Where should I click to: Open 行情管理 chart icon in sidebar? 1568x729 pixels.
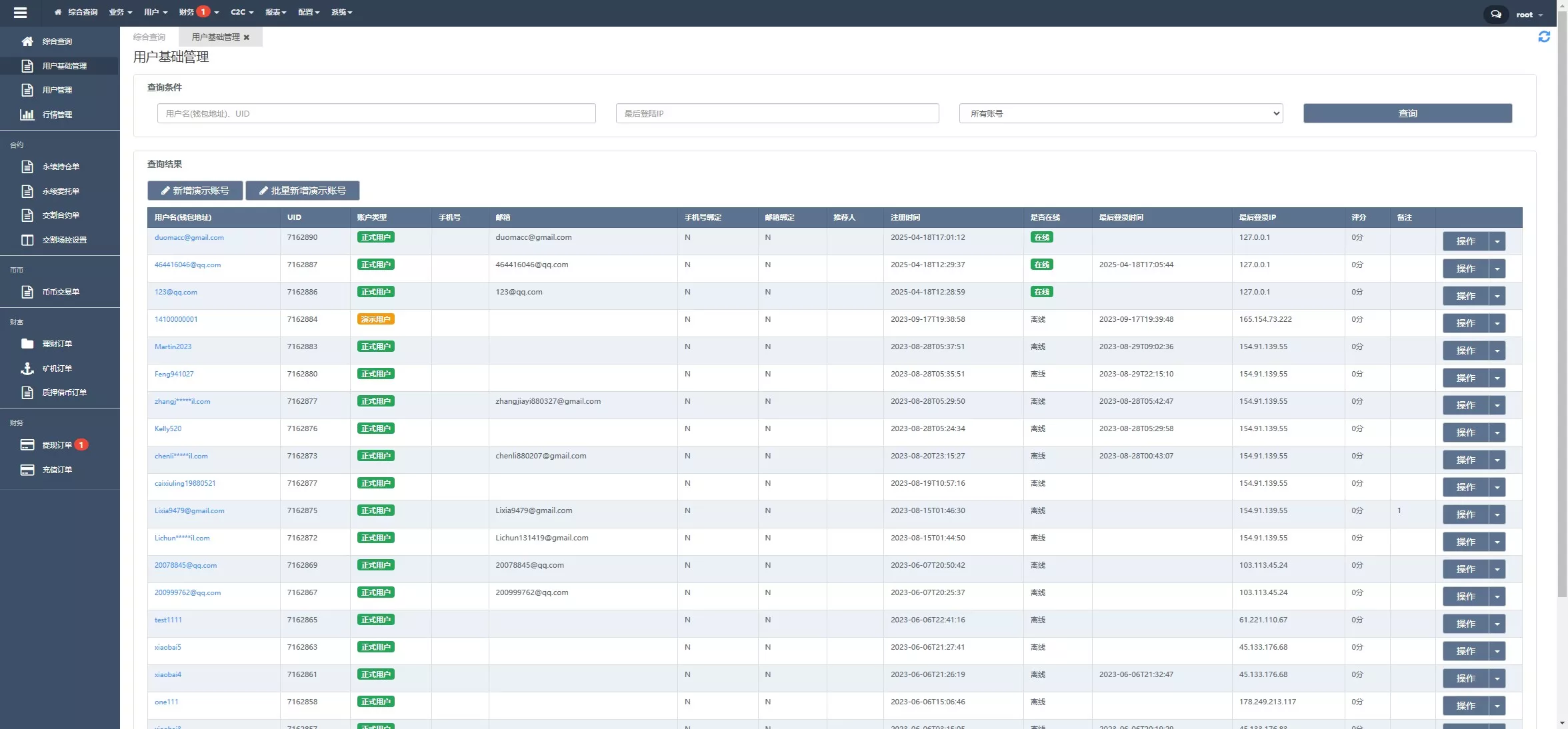click(x=27, y=115)
